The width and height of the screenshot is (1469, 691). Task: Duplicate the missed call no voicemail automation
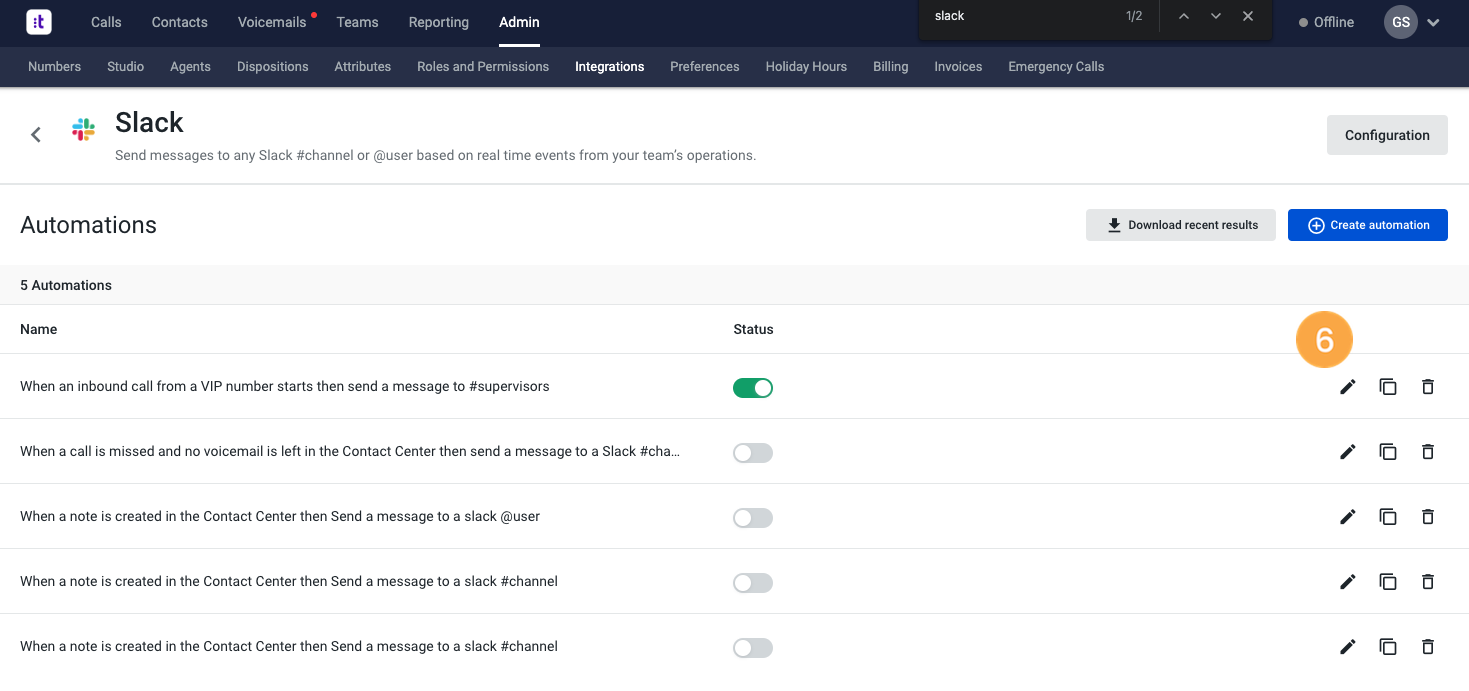[x=1388, y=452]
